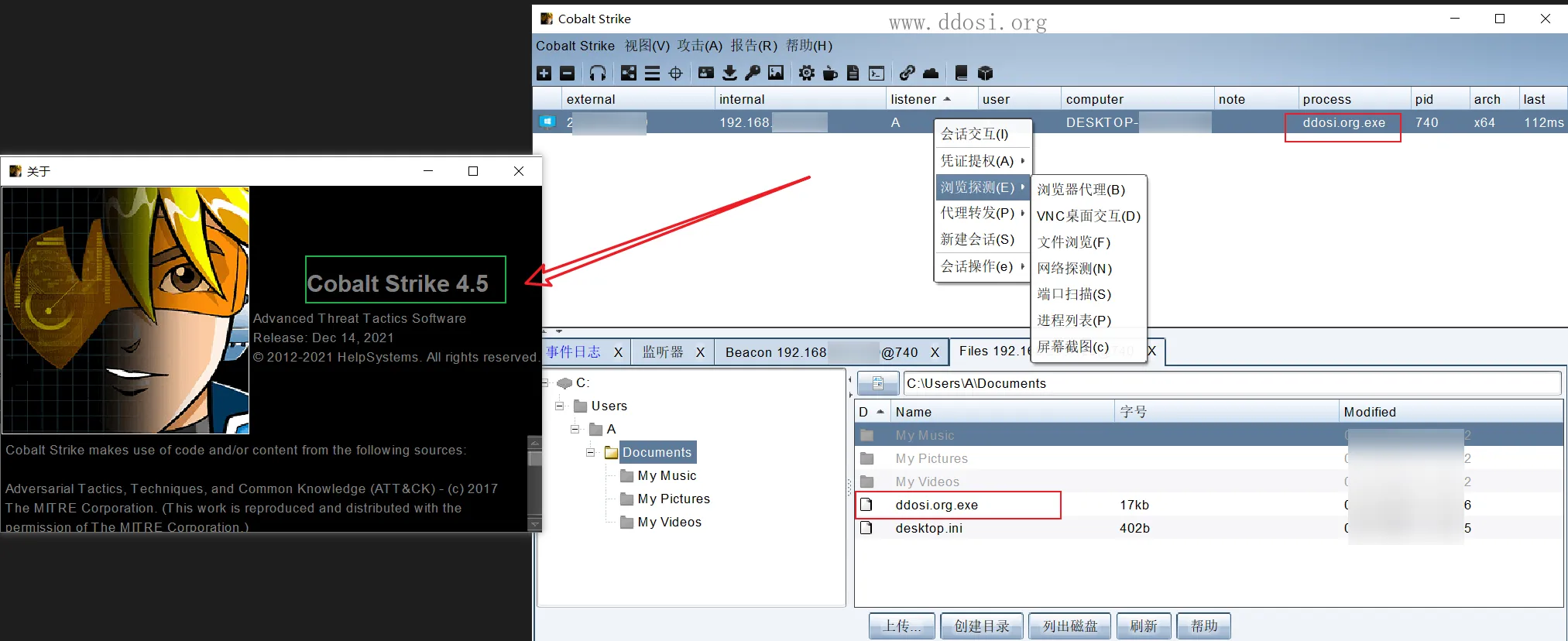
Task: Click the 上传... button
Action: [902, 626]
